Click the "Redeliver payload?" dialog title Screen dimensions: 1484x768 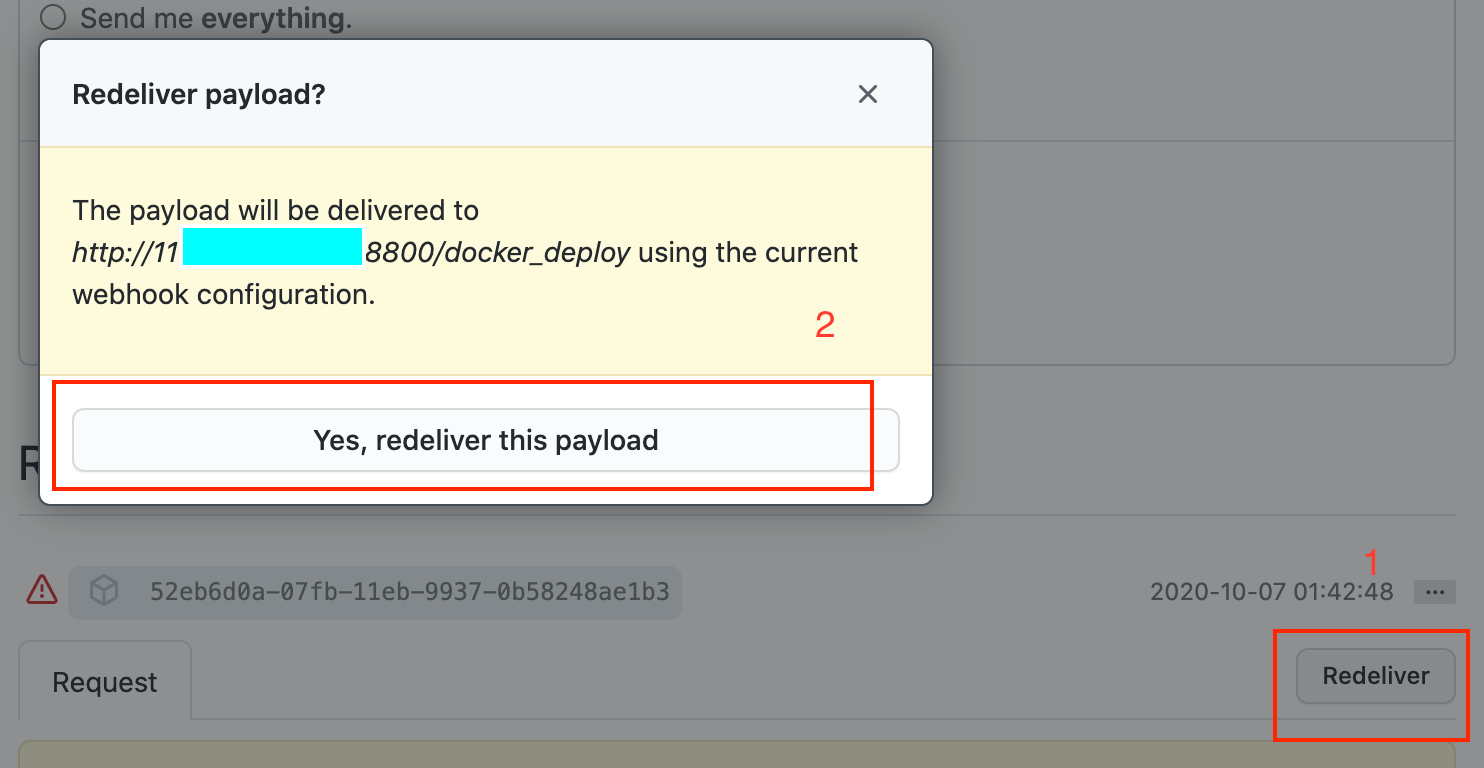click(x=197, y=93)
